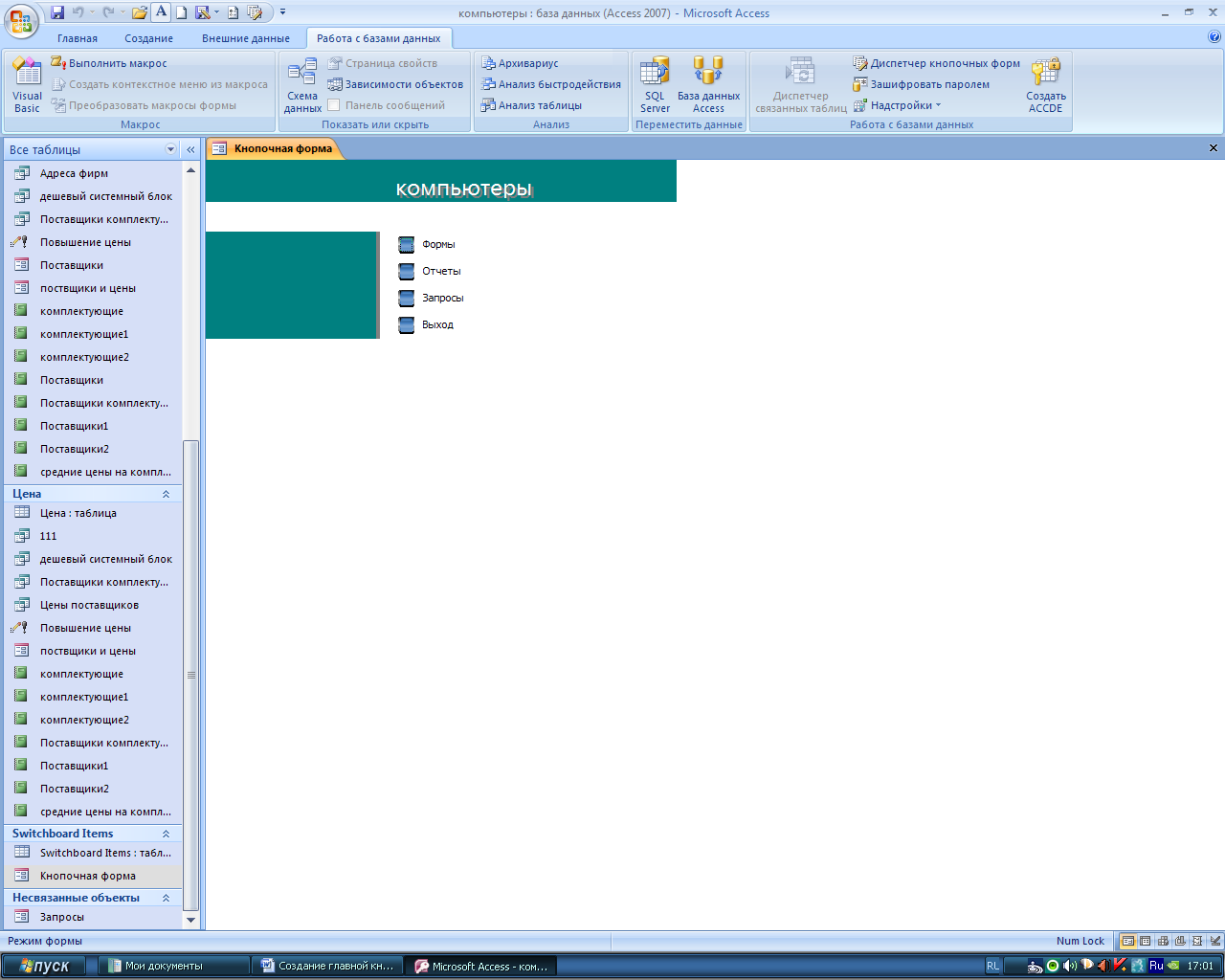
Task: Click Microsoft Access taskbar button
Action: [480, 966]
